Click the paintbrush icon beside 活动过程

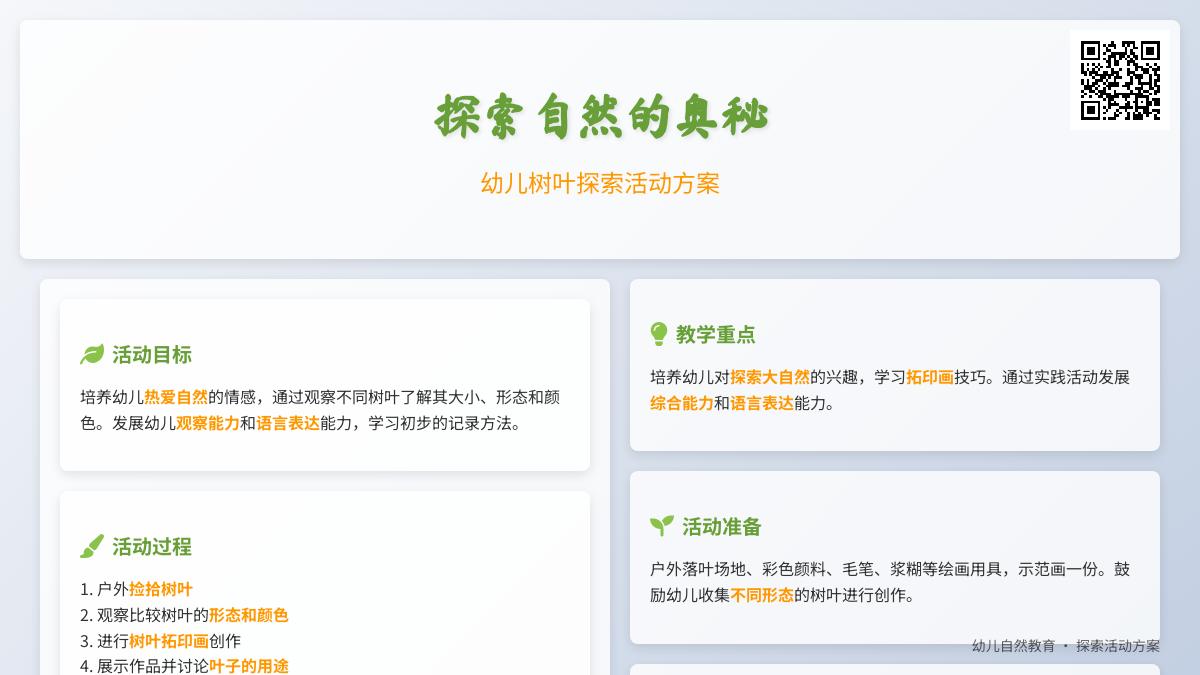(92, 547)
